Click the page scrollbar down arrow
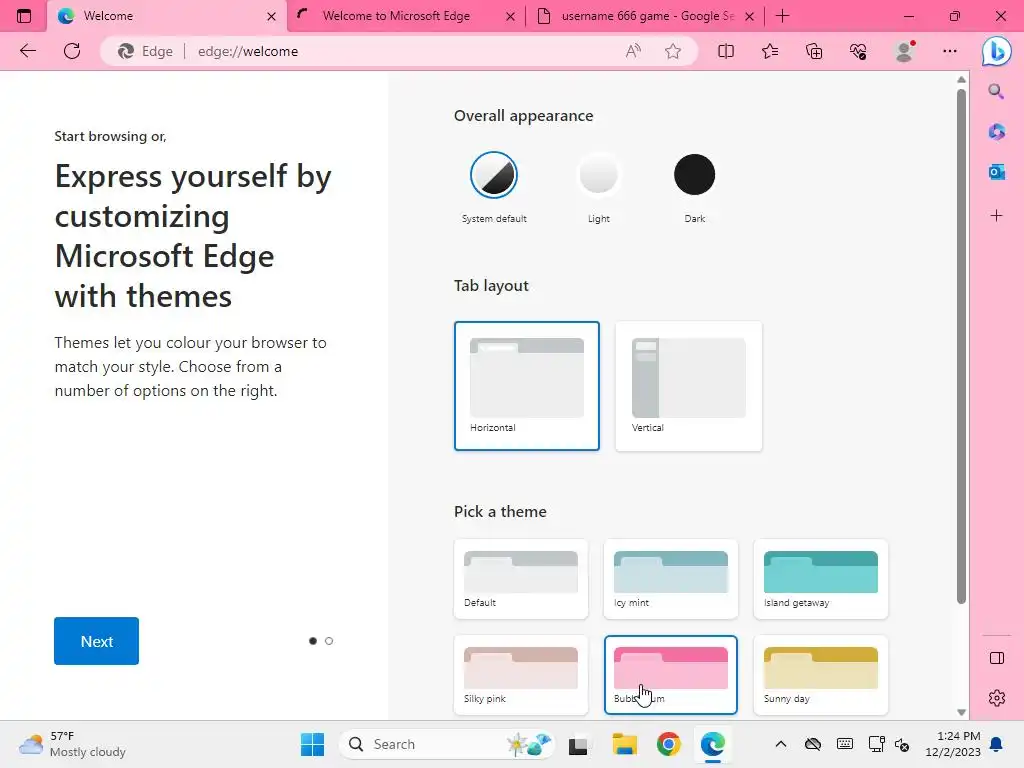 [961, 712]
